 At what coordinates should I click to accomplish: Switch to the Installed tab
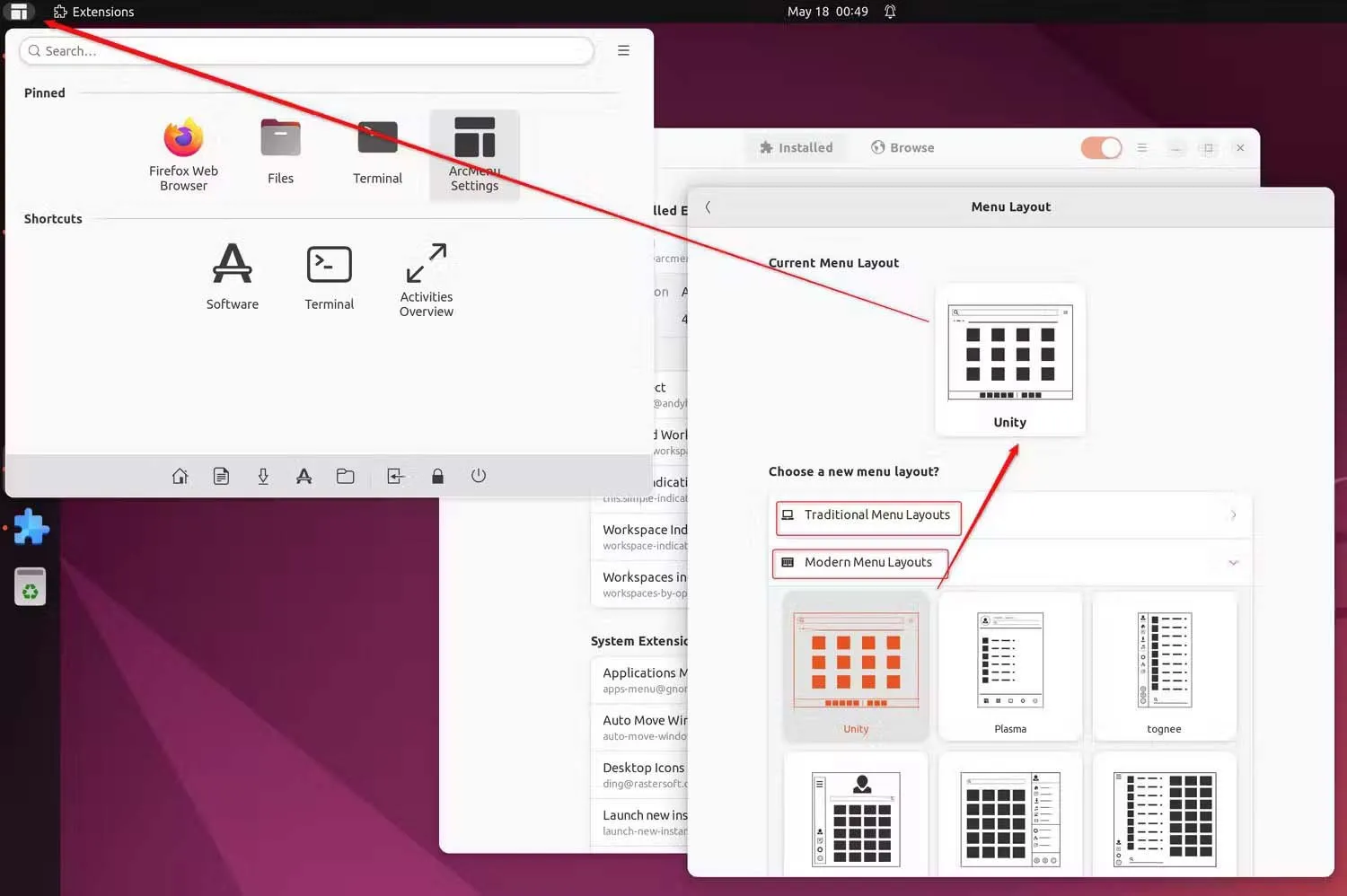click(796, 147)
